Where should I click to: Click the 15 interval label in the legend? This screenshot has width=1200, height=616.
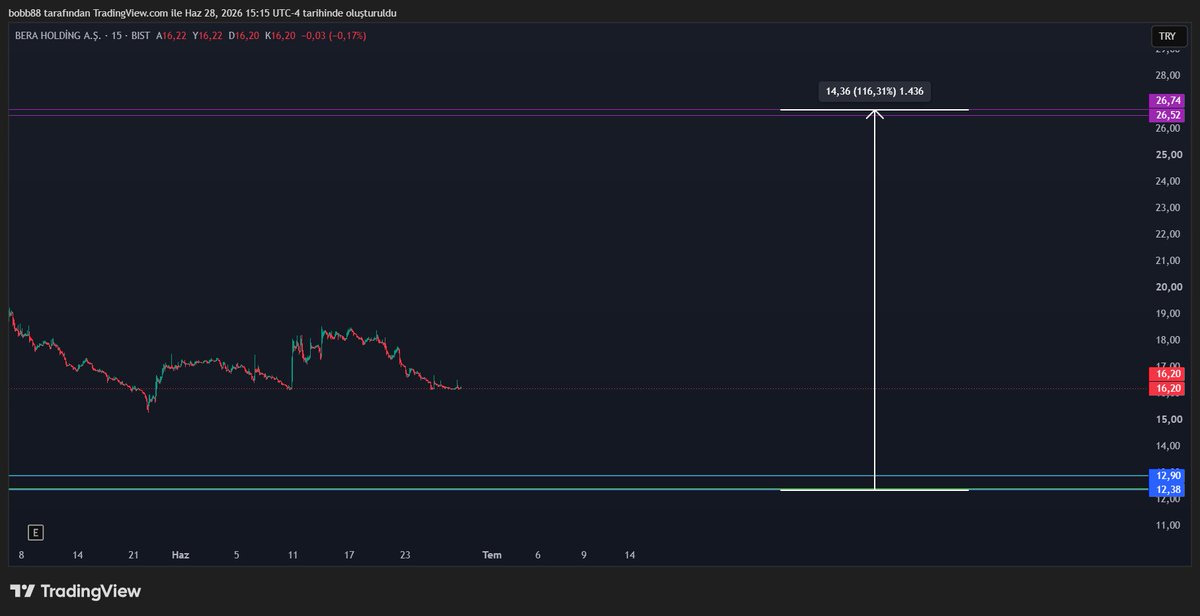point(117,35)
